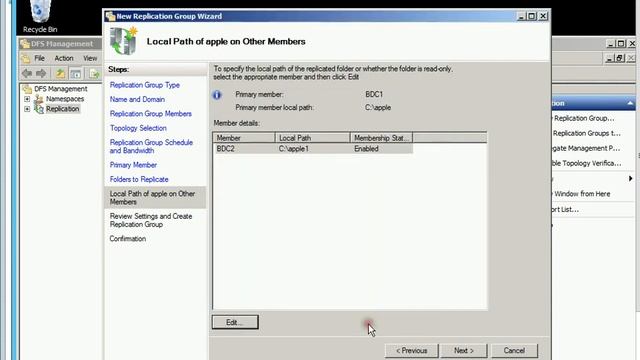Select Namespaces in the console tree
Viewport: 640px width, 360px height.
pyautogui.click(x=65, y=99)
